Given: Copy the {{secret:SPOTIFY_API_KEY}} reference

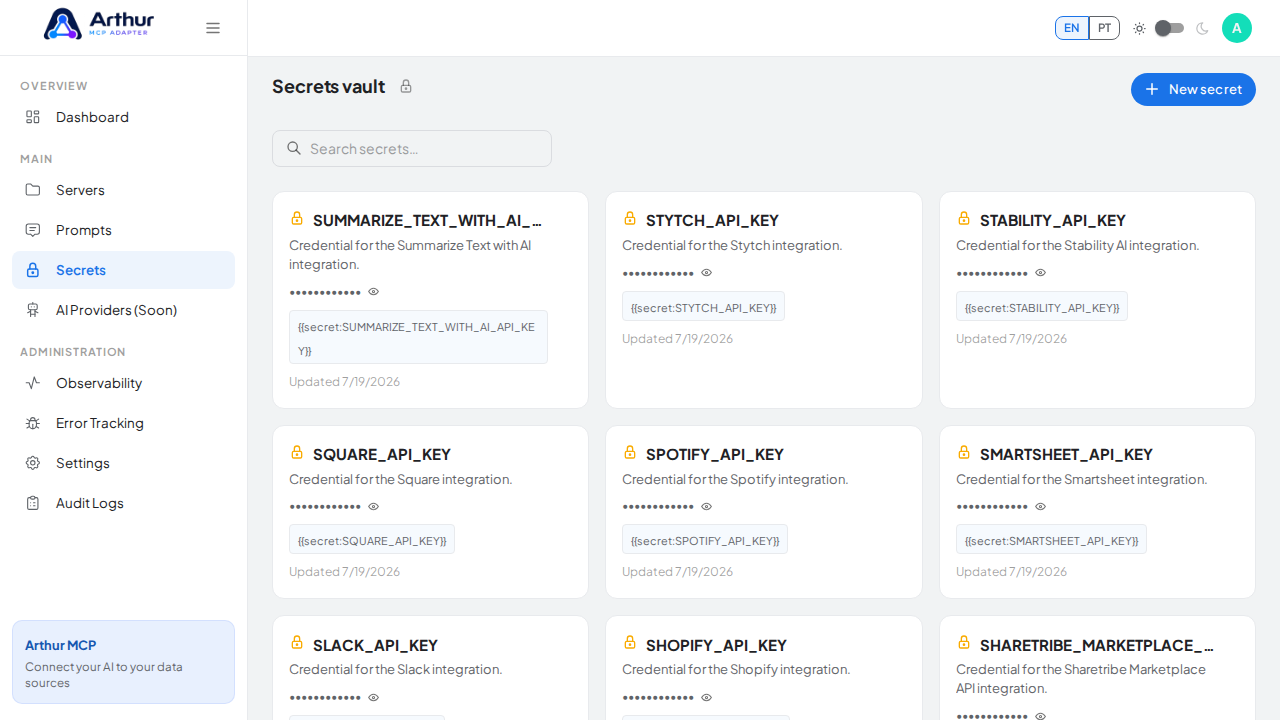Looking at the screenshot, I should pos(705,540).
